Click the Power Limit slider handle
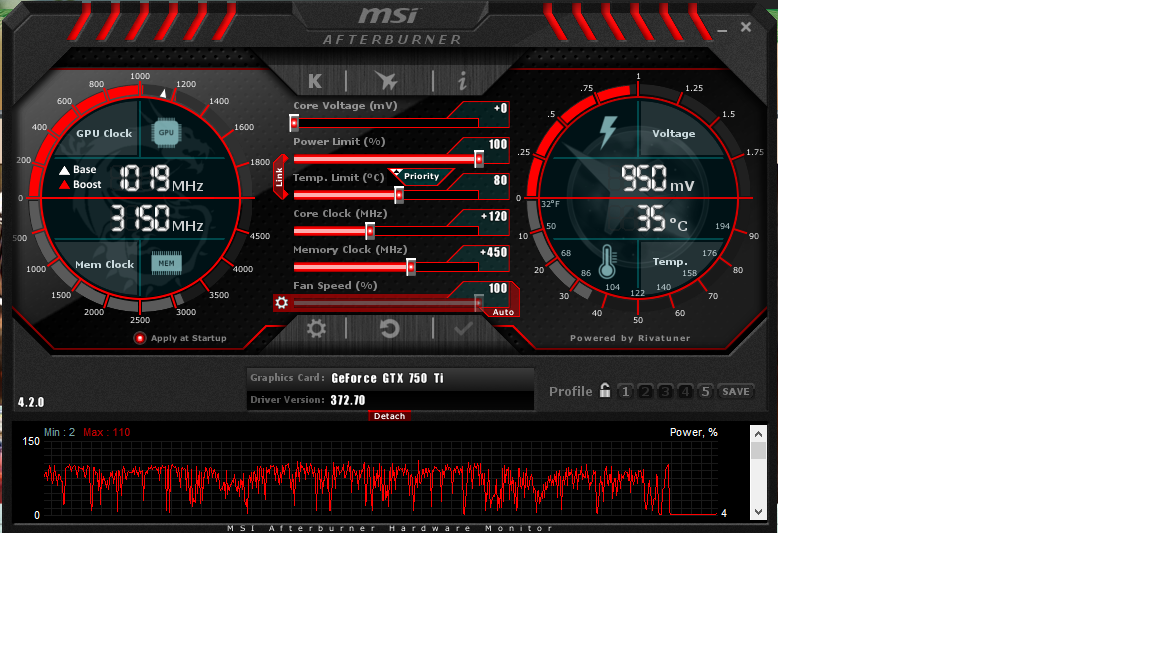The image size is (1152, 648). pyautogui.click(x=479, y=159)
